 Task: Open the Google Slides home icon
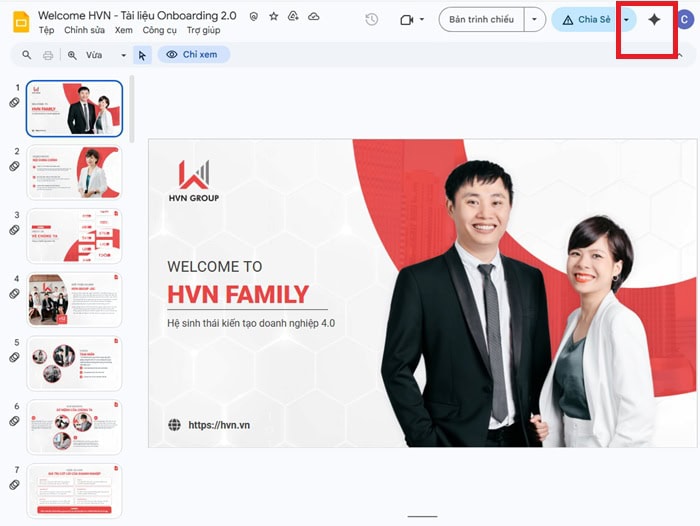coord(21,21)
